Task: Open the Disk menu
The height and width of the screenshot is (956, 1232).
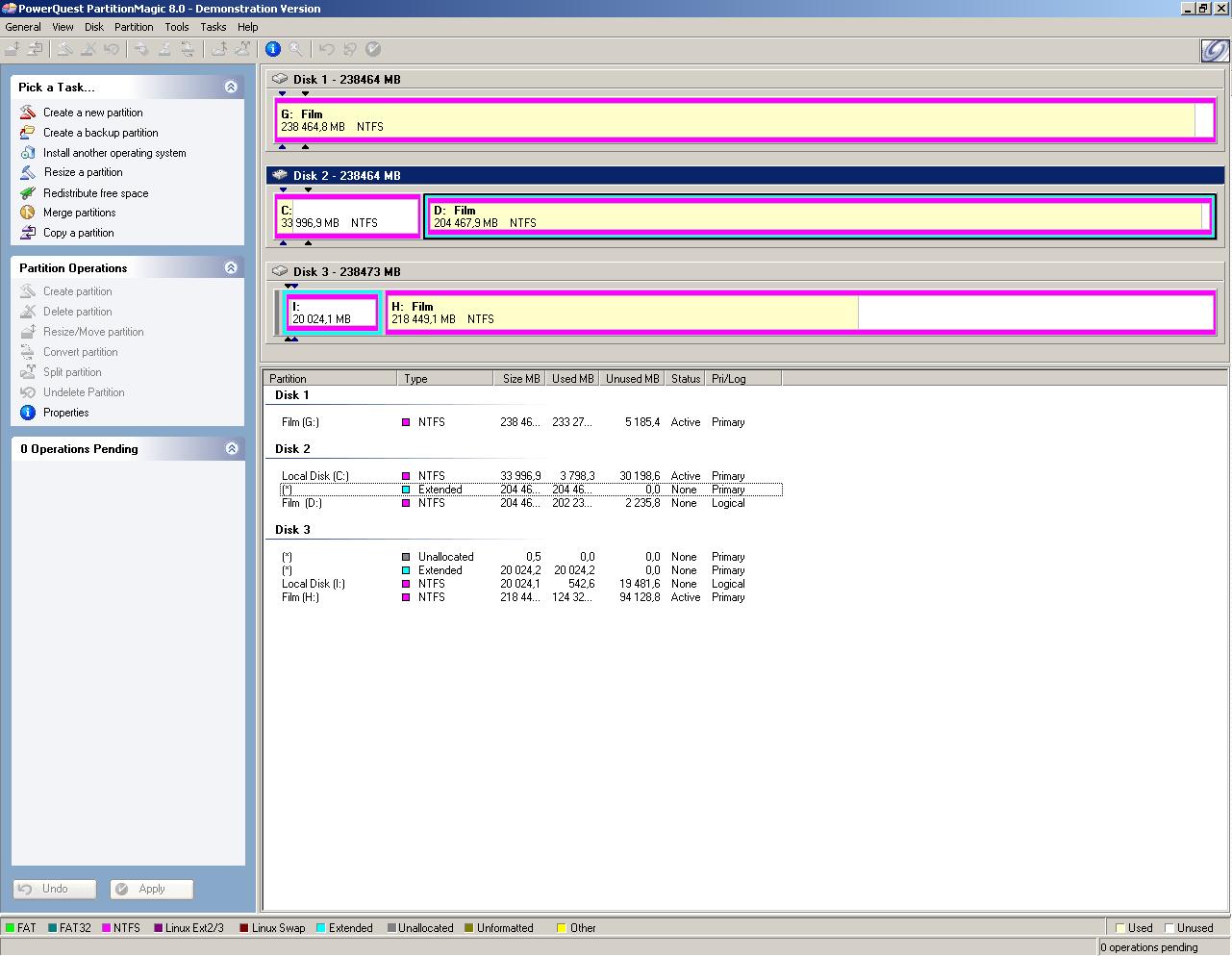Action: coord(94,27)
